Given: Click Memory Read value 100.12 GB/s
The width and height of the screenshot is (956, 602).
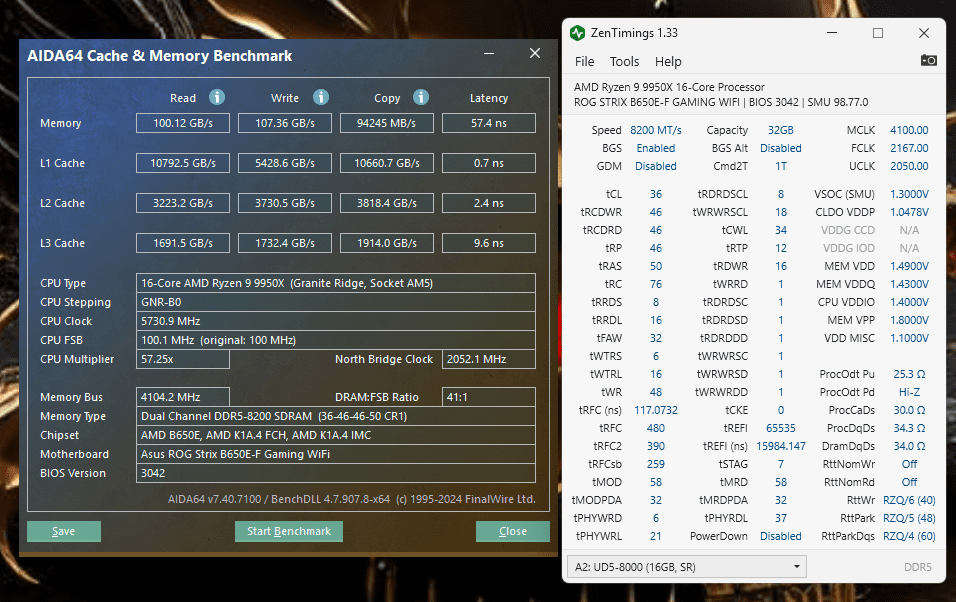Looking at the screenshot, I should (x=183, y=123).
